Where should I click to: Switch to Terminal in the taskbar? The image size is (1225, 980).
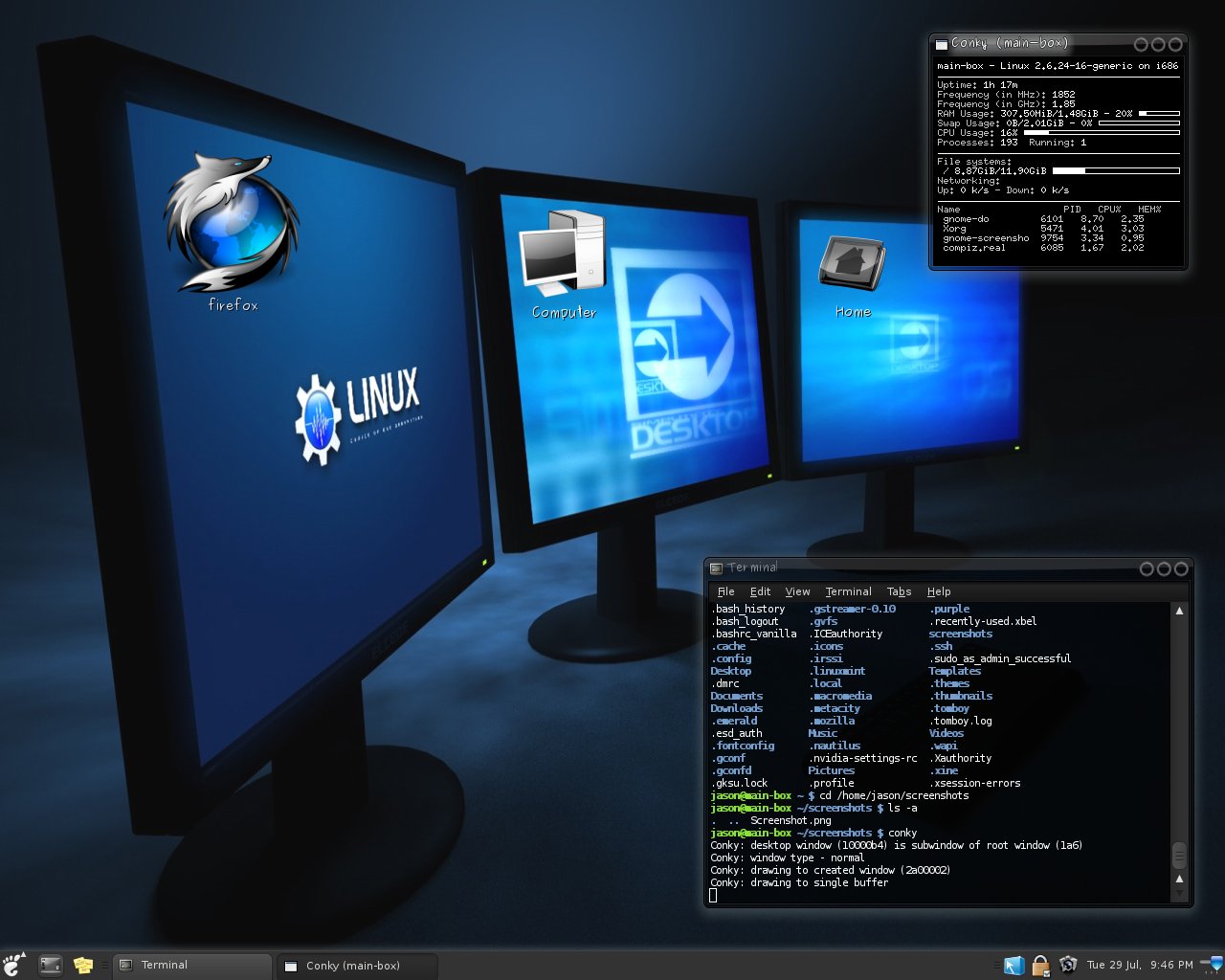pyautogui.click(x=192, y=965)
